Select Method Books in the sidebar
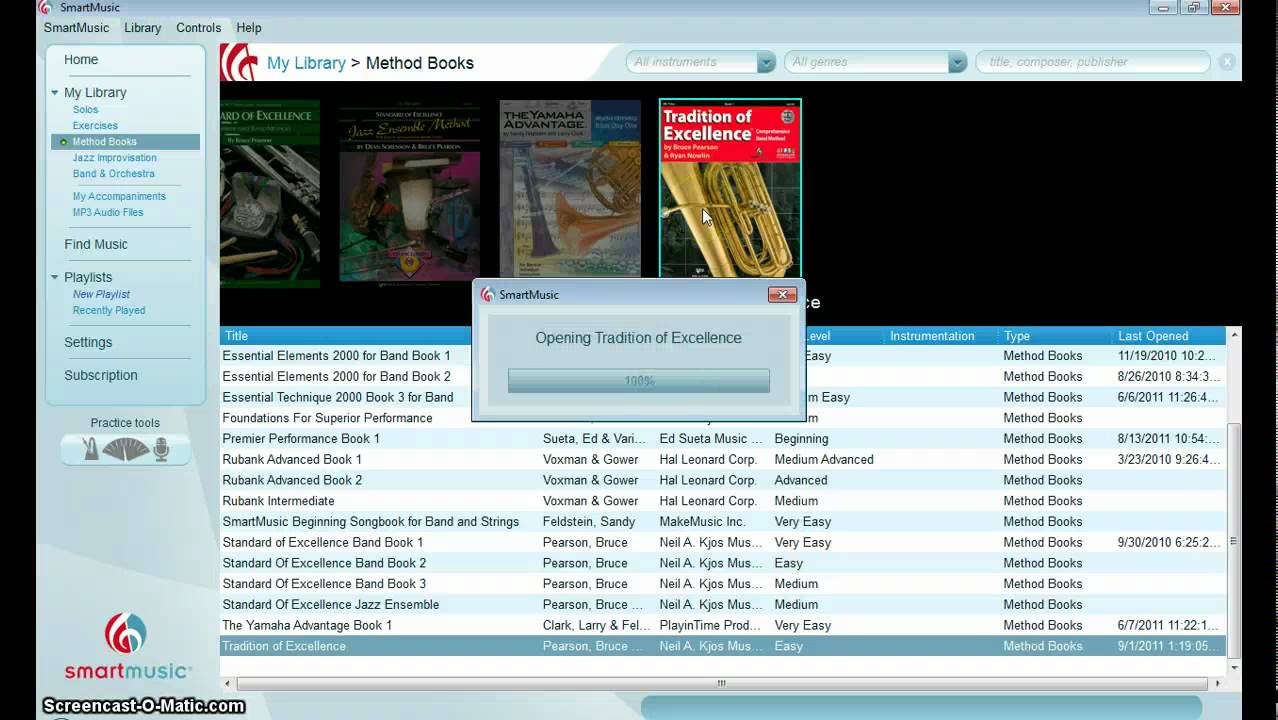This screenshot has width=1278, height=720. (x=125, y=142)
